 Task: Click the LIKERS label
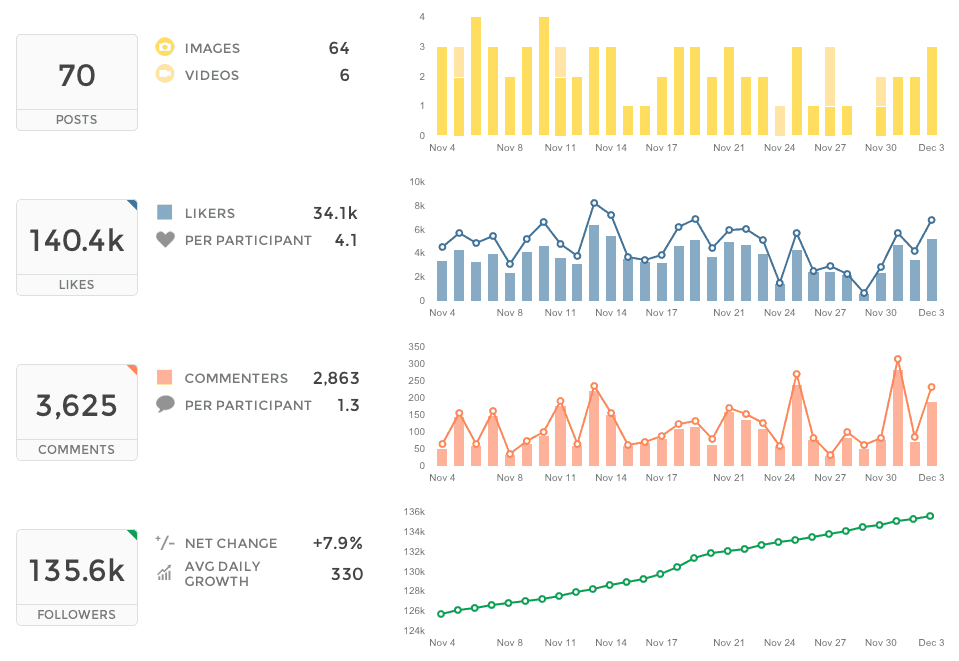click(210, 213)
